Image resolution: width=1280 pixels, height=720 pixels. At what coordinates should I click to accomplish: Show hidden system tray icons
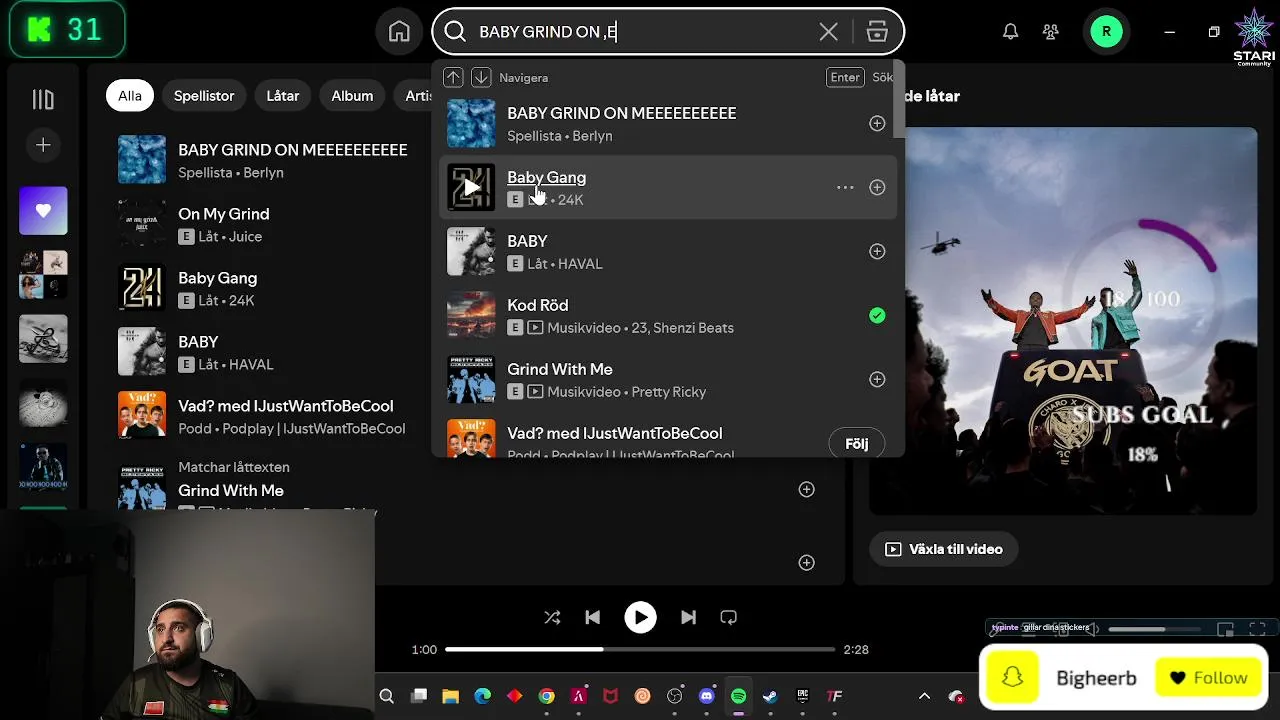pyautogui.click(x=924, y=696)
